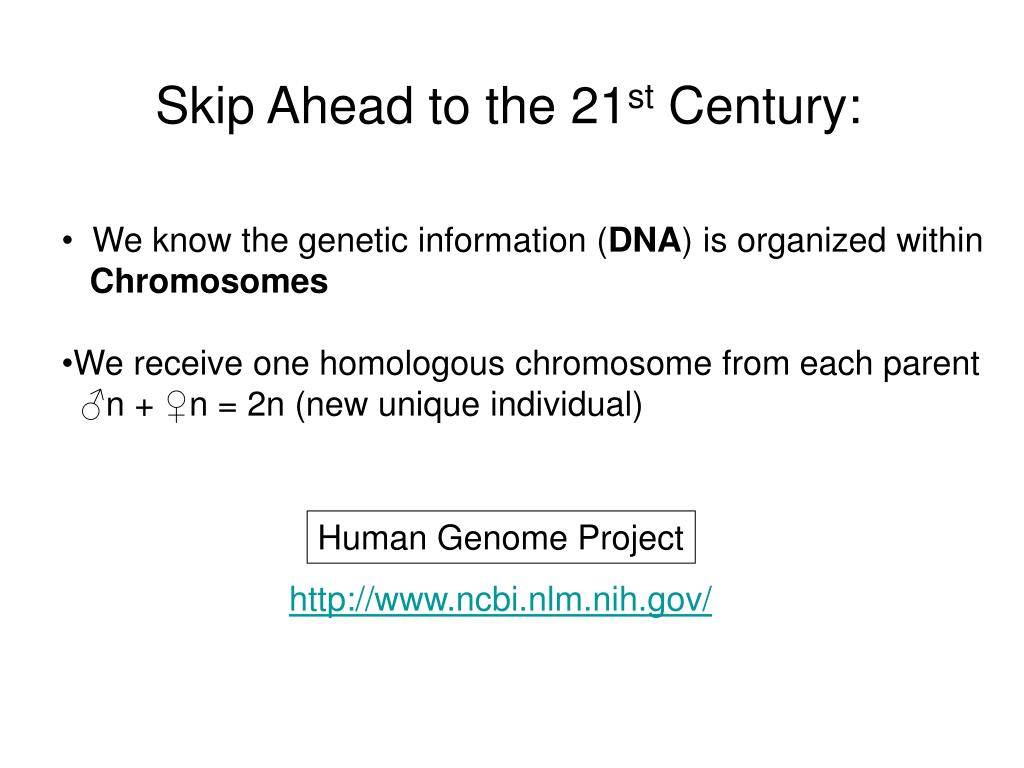The image size is (1024, 768).
Task: Click the word 'Century:' in the title
Action: [x=765, y=106]
